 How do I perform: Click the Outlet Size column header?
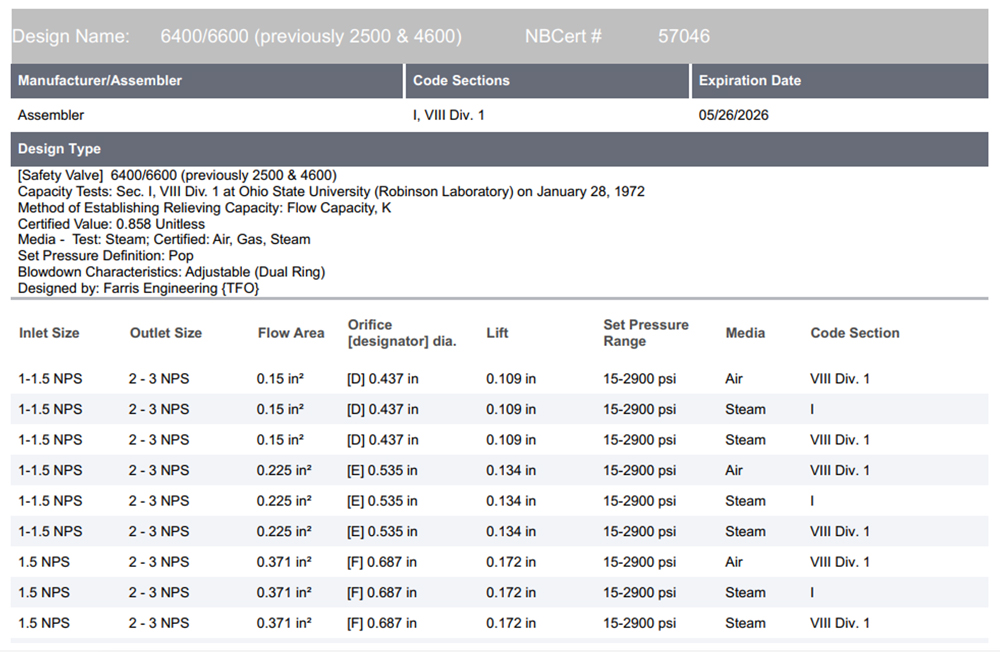click(165, 333)
